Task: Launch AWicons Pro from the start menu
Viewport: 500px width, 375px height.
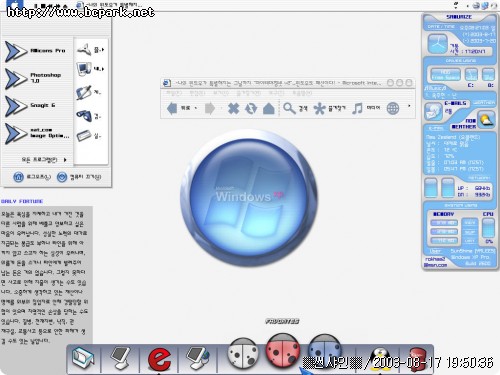Action: [x=36, y=51]
